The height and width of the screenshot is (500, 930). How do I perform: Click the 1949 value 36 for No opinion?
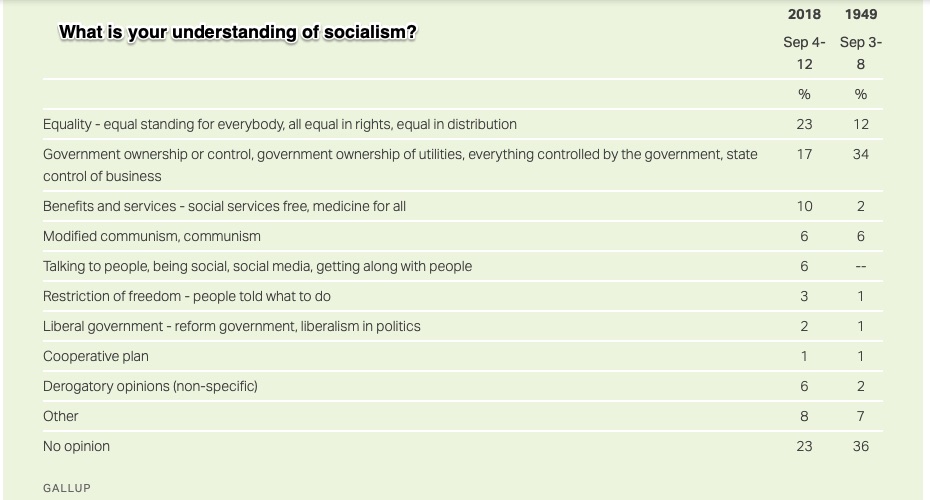point(861,446)
